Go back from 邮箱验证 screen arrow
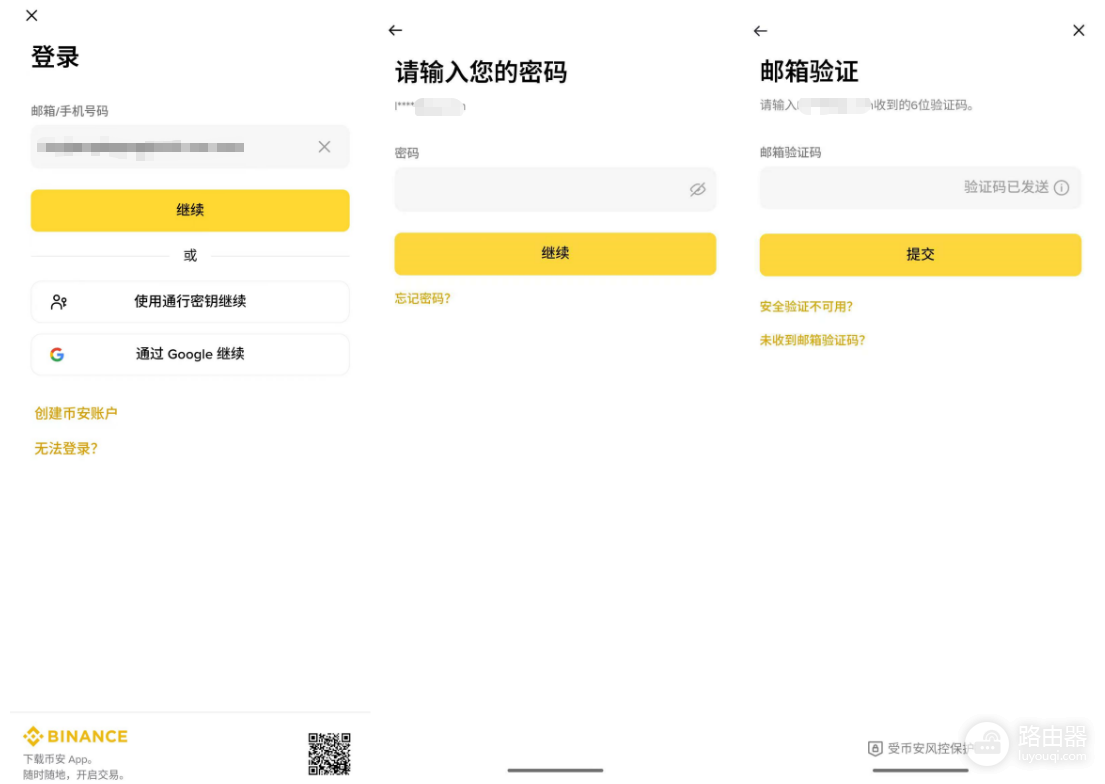This screenshot has height=784, width=1105. [x=760, y=31]
